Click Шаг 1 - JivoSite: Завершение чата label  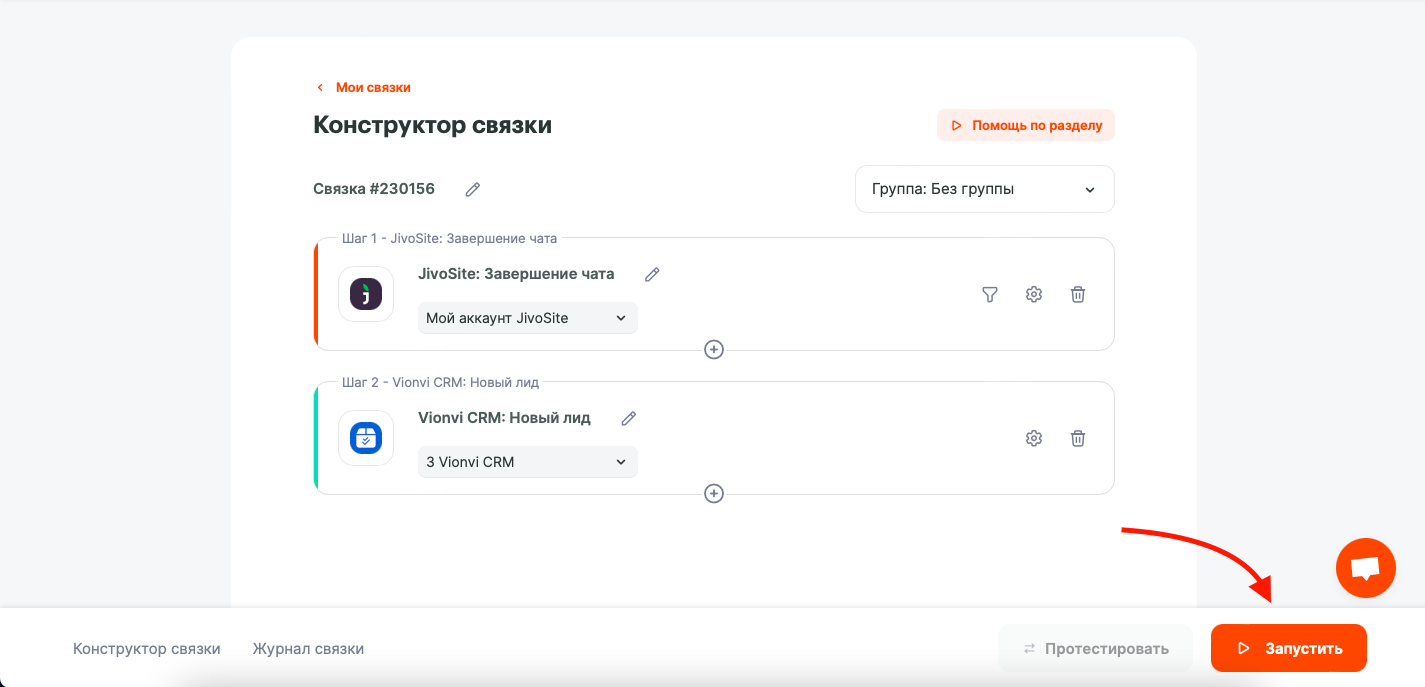click(450, 238)
